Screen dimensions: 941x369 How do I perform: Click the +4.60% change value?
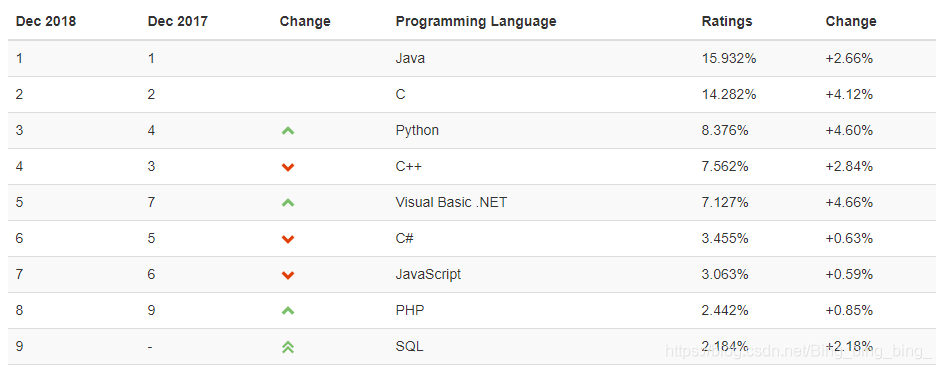[849, 130]
